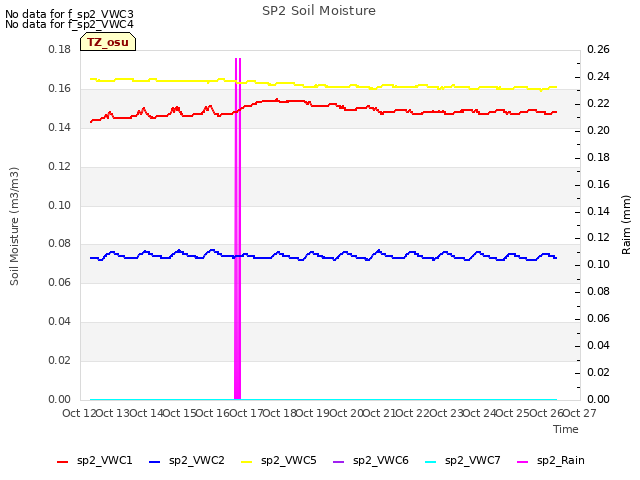640x480 pixels.
Task: Click the magenta rain spike bar
Action: pyautogui.click(x=238, y=229)
